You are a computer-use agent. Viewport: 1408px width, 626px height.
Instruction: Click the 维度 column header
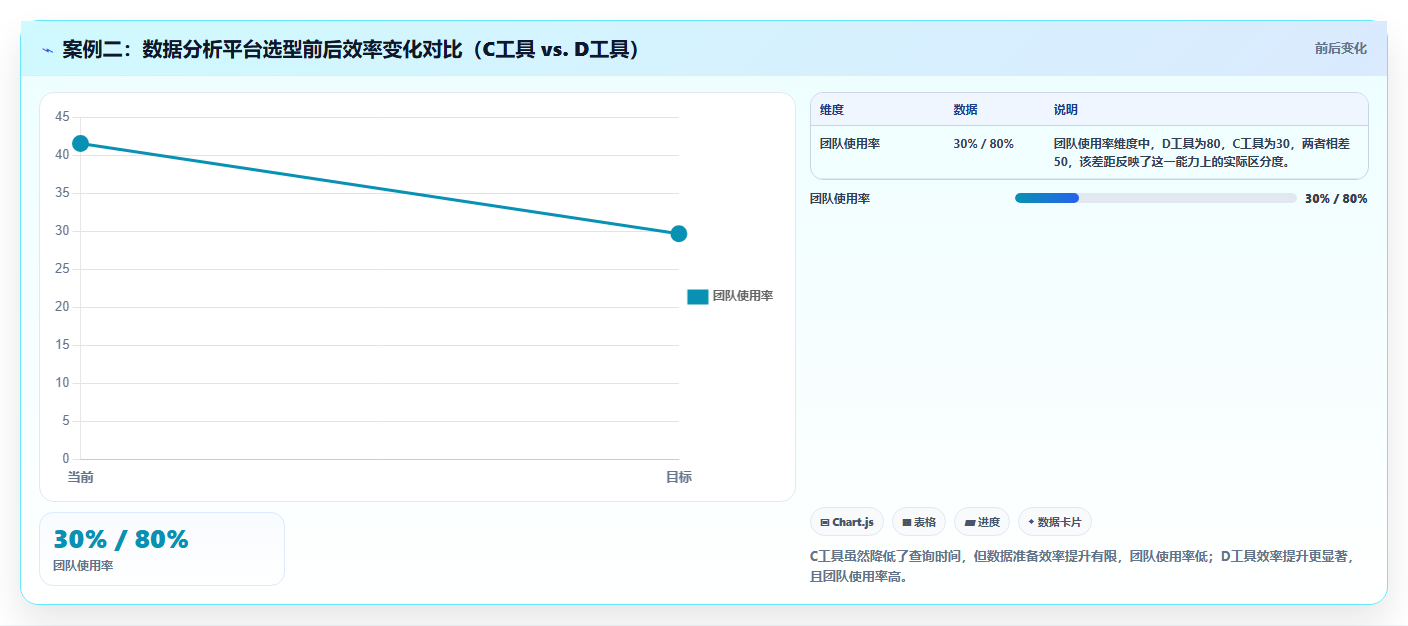point(832,110)
